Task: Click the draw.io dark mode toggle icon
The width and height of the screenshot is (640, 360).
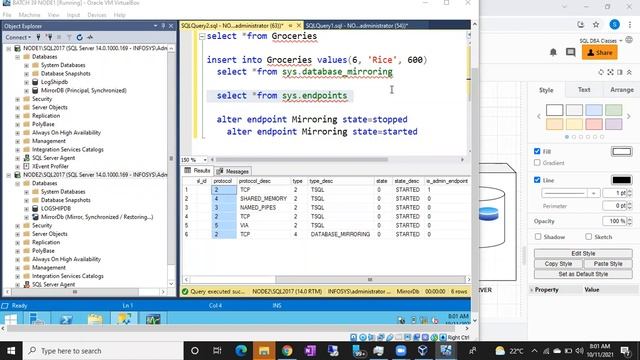Action: (x=601, y=72)
